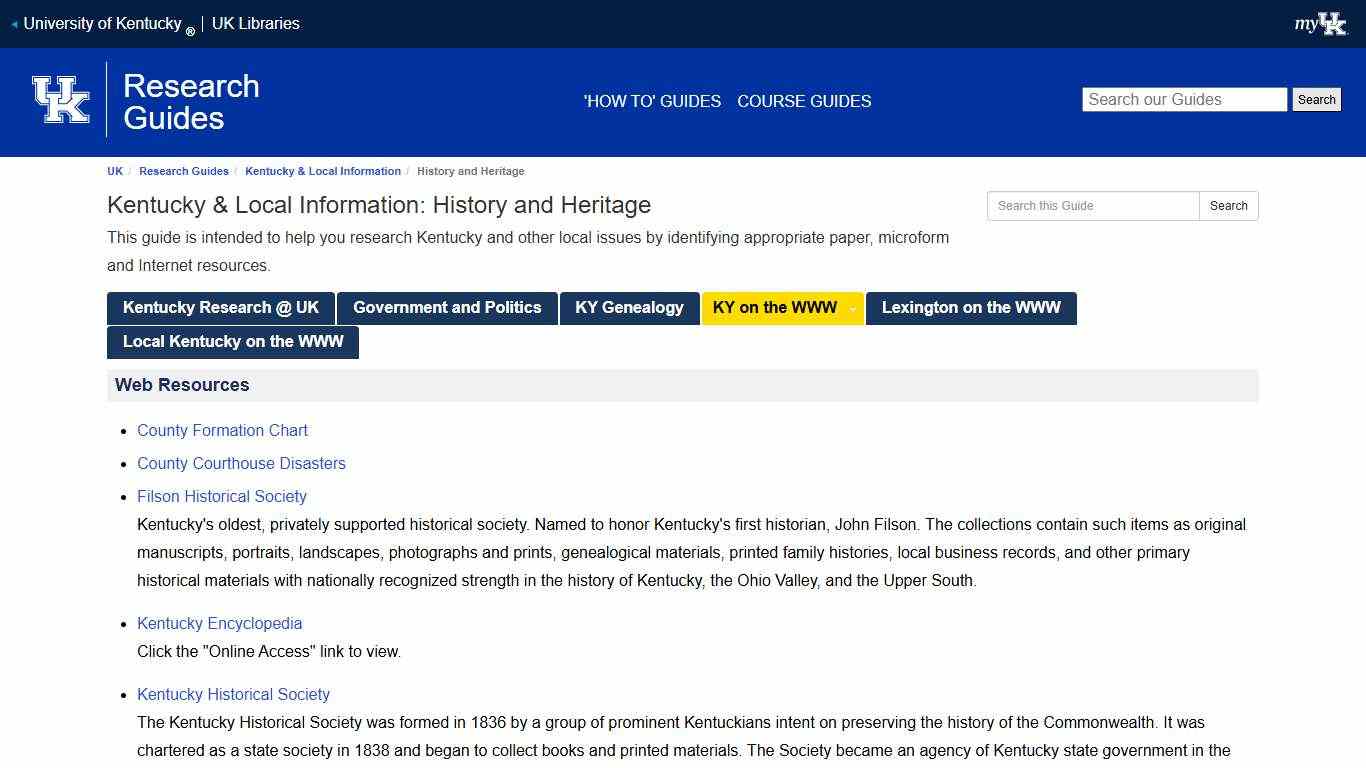This screenshot has height=768, width=1366.
Task: Open Local Kentucky on the WWW tab
Action: (233, 342)
